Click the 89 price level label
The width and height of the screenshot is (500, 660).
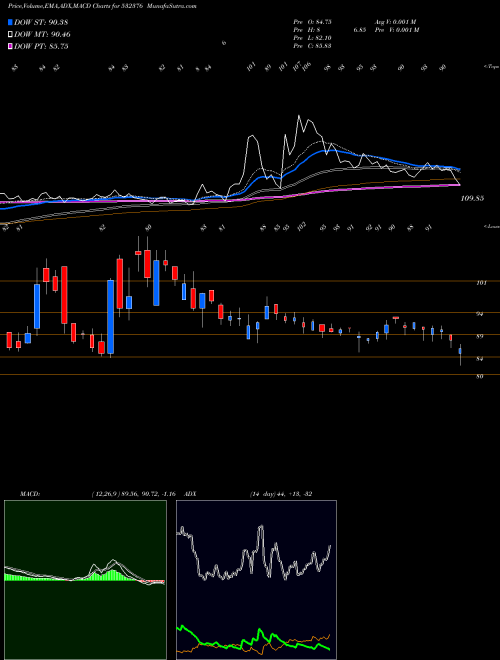(x=480, y=336)
